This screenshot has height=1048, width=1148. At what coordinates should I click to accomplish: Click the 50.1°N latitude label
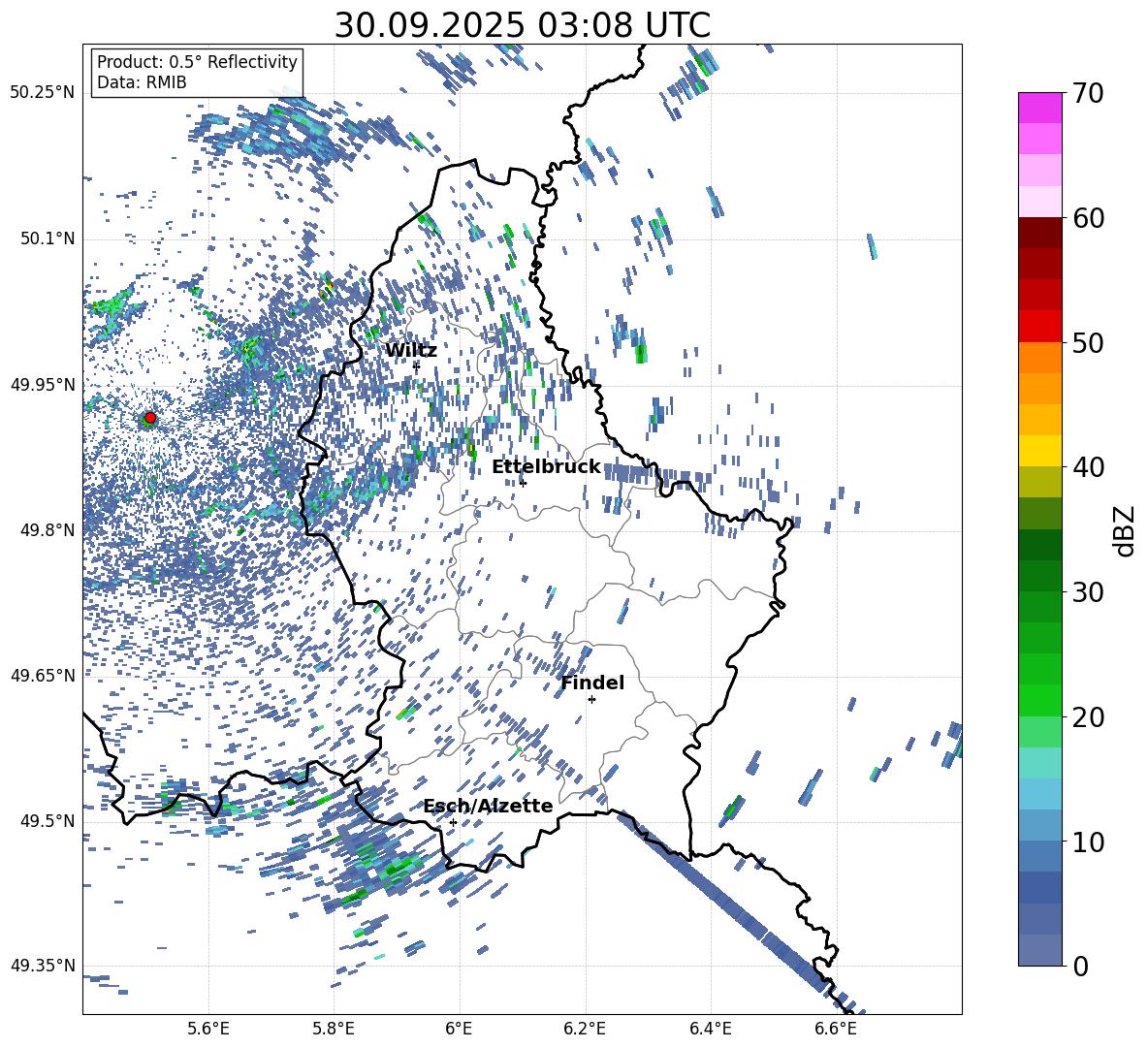coord(47,238)
